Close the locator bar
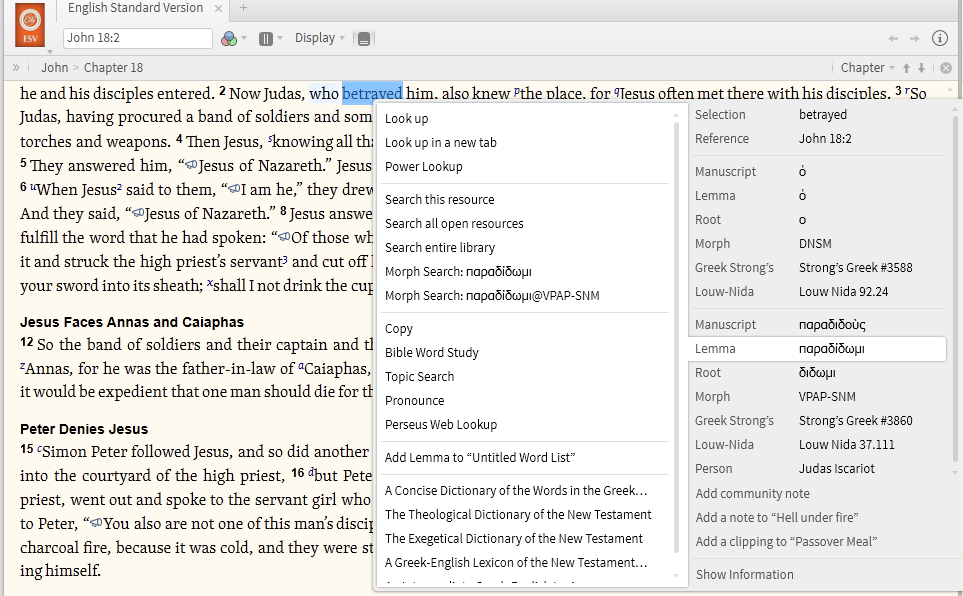Image resolution: width=963 pixels, height=596 pixels. pos(946,68)
